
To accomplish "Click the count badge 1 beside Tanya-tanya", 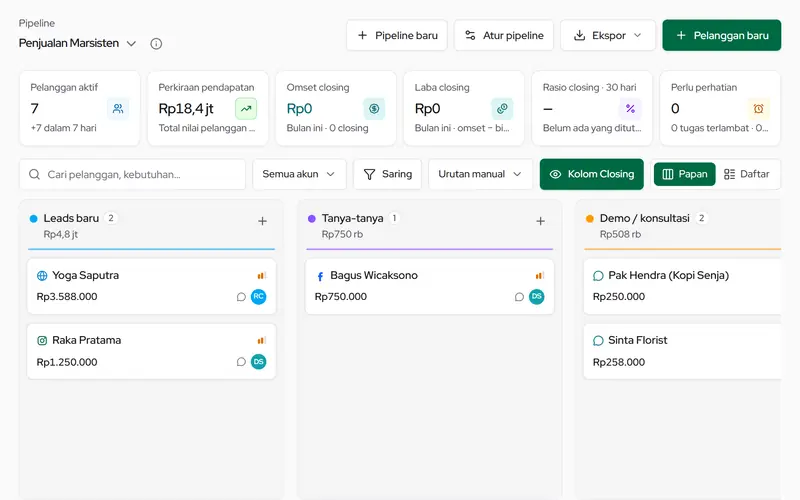I will (x=394, y=218).
